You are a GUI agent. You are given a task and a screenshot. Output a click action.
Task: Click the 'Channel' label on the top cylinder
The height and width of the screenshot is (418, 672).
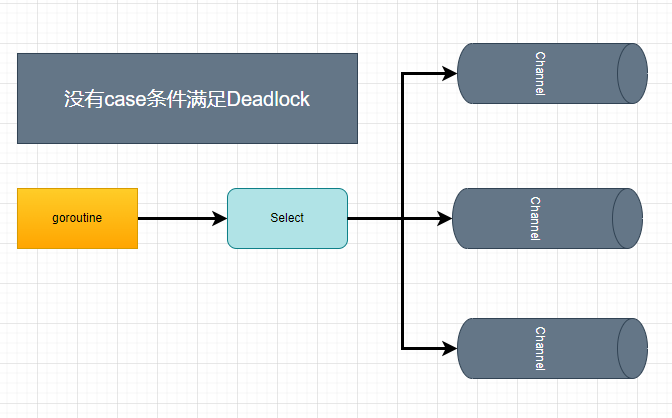[541, 73]
